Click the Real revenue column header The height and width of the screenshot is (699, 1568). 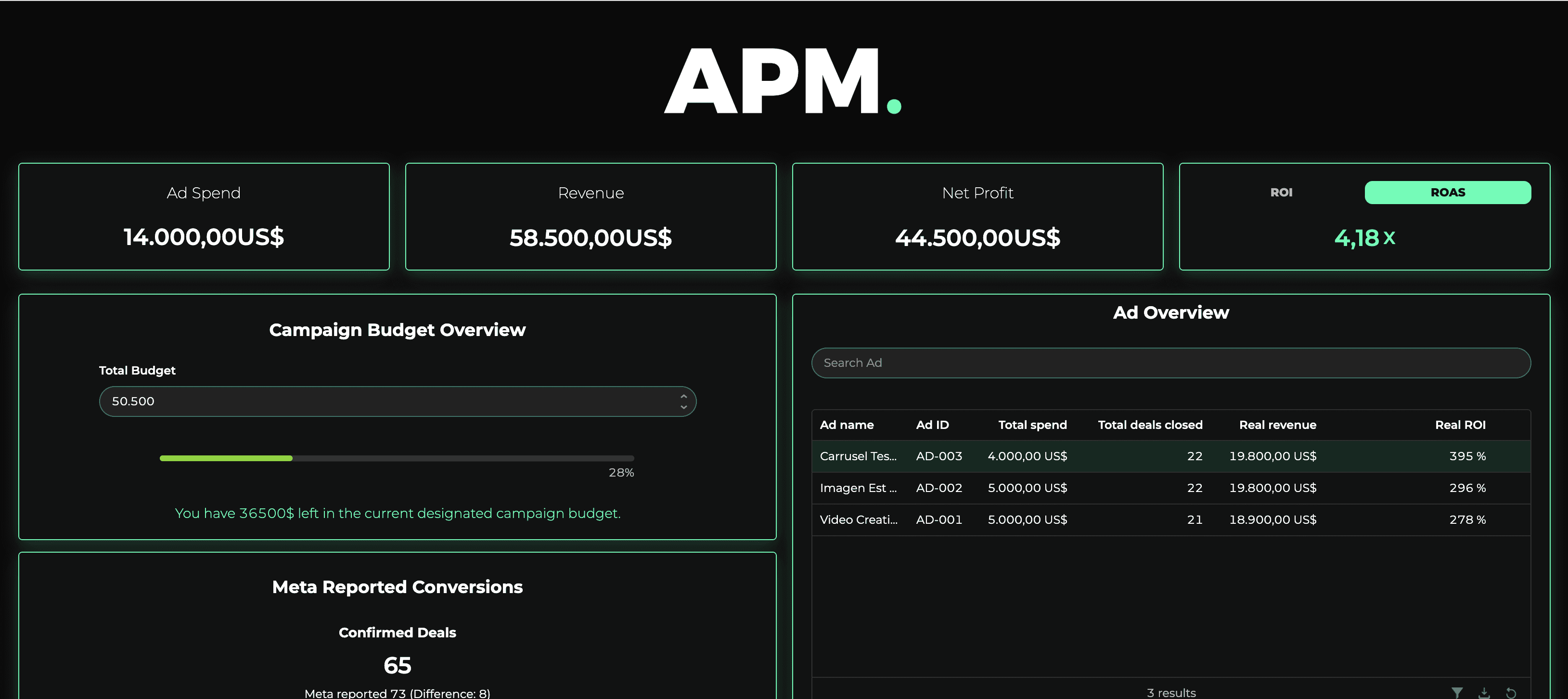click(1277, 425)
